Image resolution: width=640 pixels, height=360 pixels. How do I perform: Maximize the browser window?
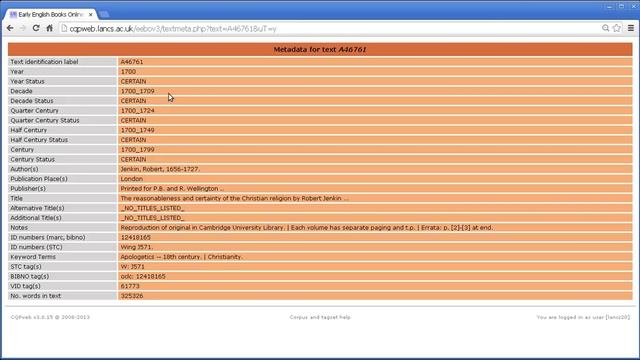click(x=621, y=6)
